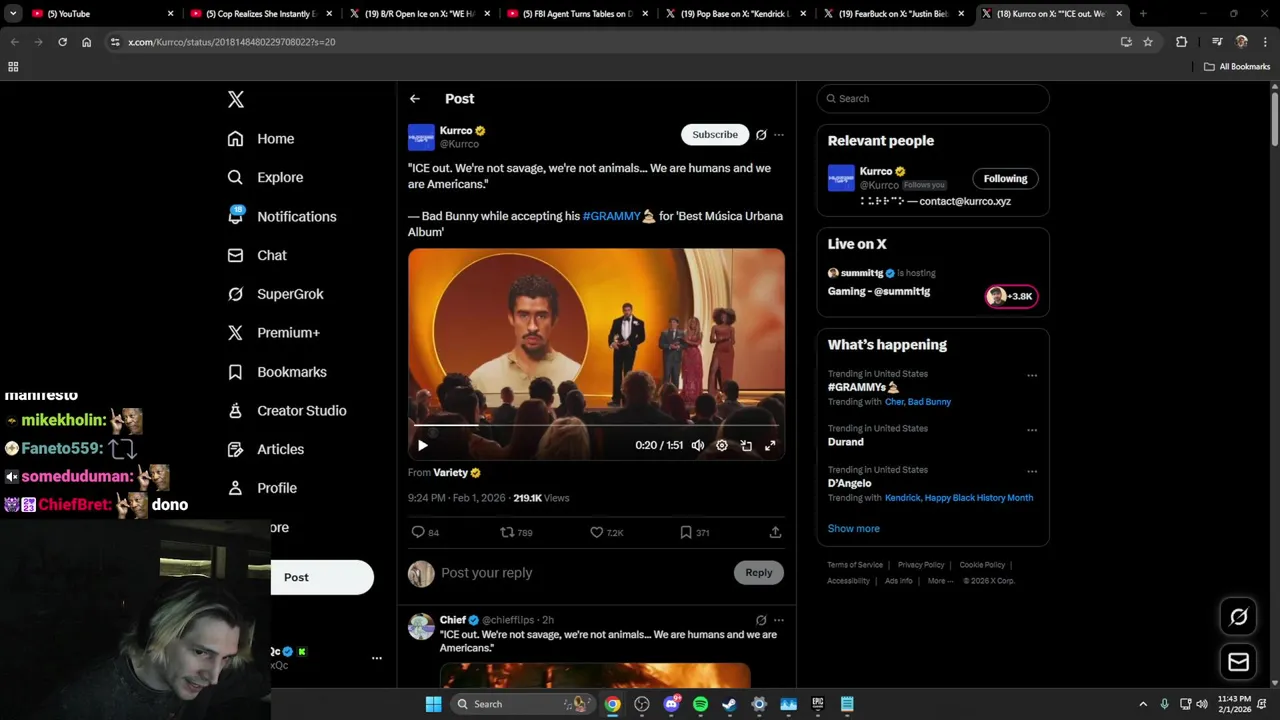
Task: Open Creator Studio in the sidebar
Action: [x=287, y=411]
